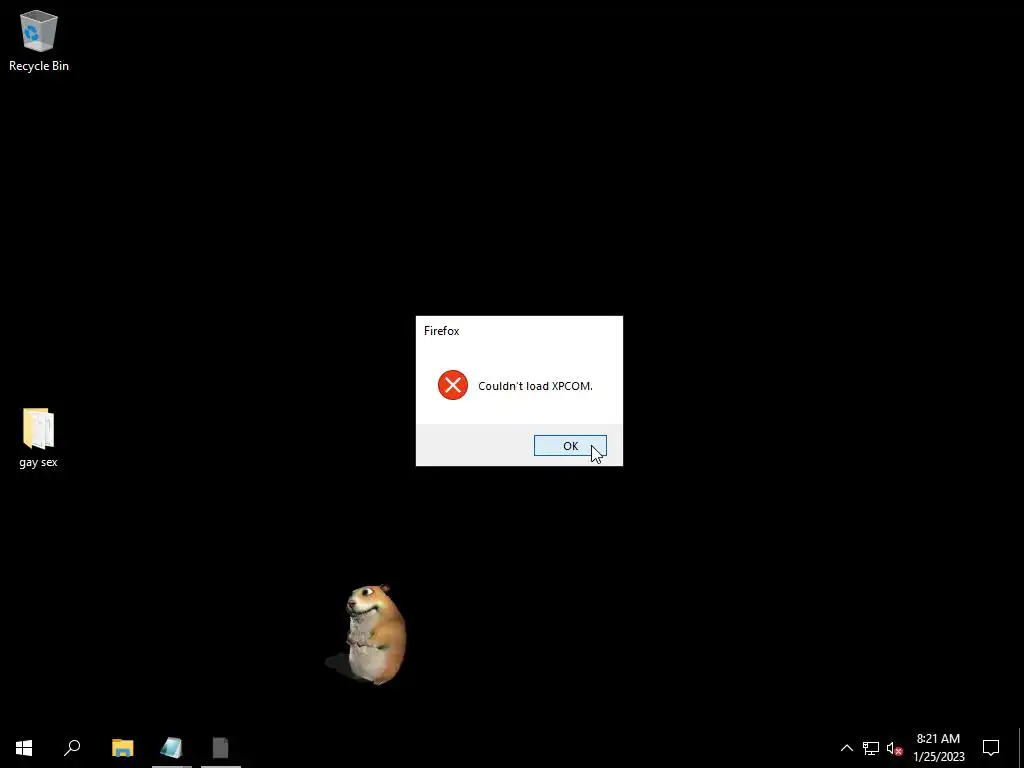Open the clock showing 8:21 AM
Image resolution: width=1024 pixels, height=768 pixels.
pyautogui.click(x=938, y=748)
